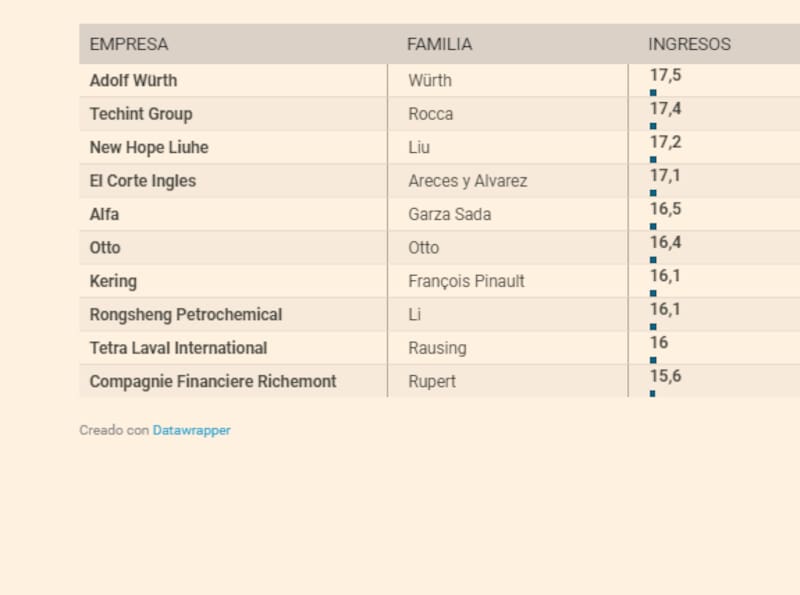Open the Datawrapper link
Image resolution: width=800 pixels, height=595 pixels.
pos(191,430)
